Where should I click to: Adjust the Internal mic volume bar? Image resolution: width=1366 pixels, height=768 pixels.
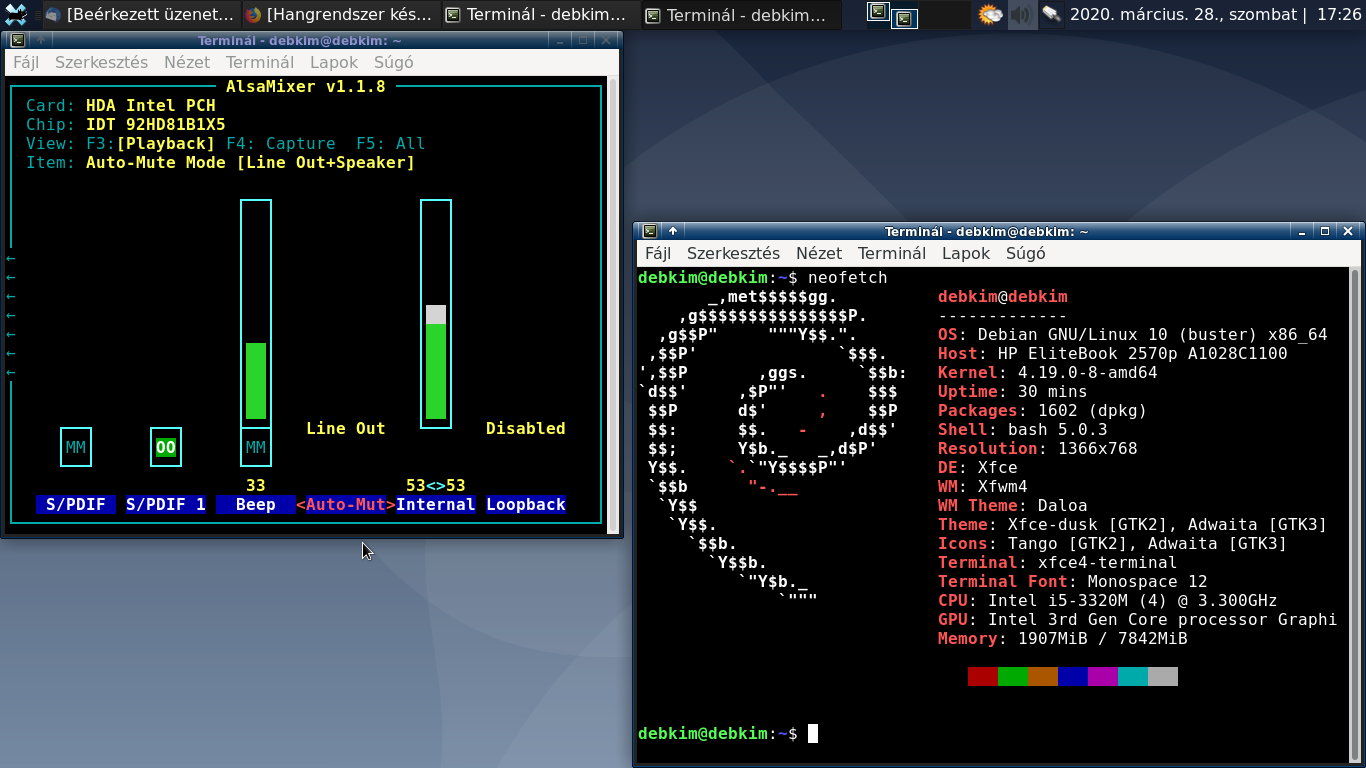436,314
